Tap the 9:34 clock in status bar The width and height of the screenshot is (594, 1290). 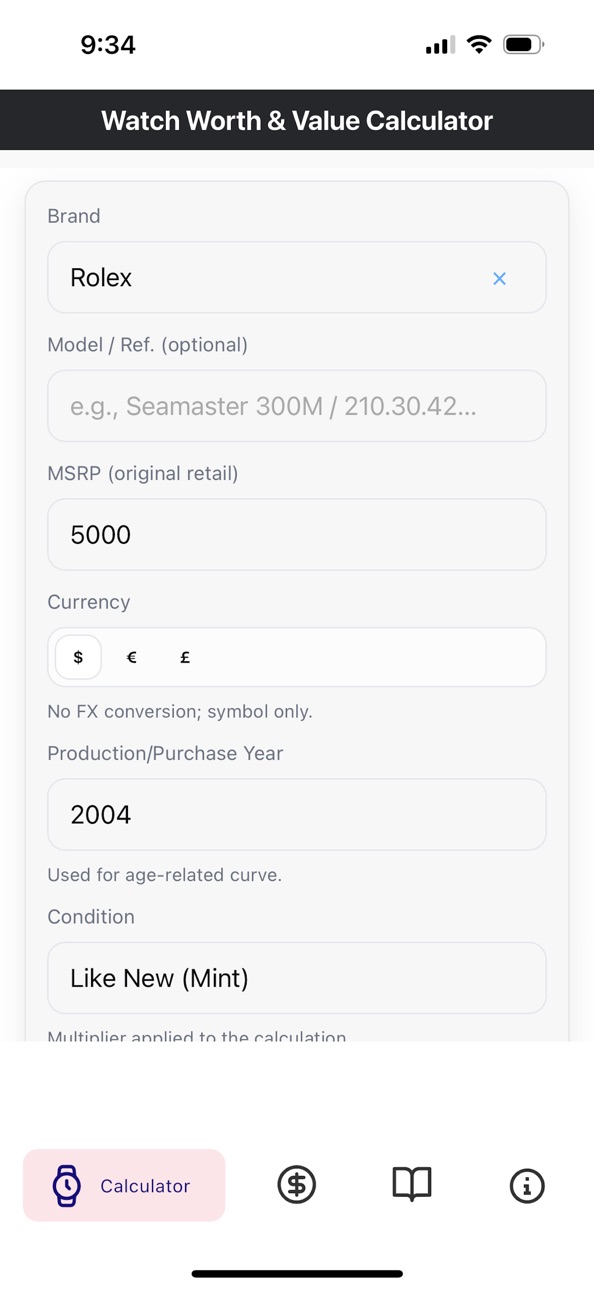click(108, 44)
